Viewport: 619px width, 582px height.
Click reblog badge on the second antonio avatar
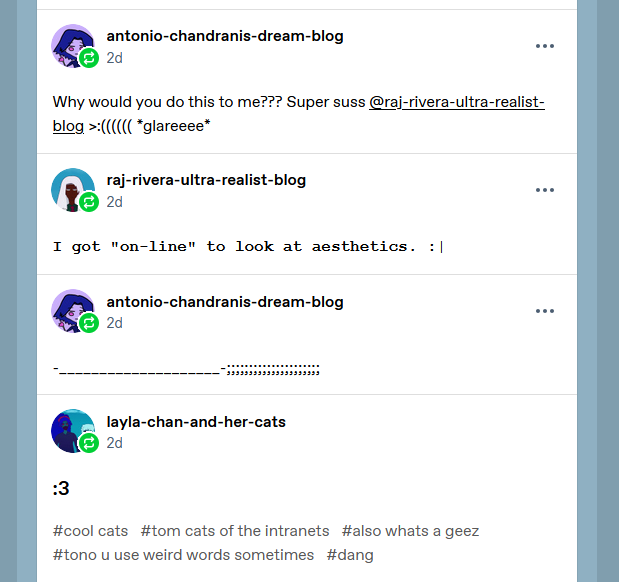coord(89,323)
